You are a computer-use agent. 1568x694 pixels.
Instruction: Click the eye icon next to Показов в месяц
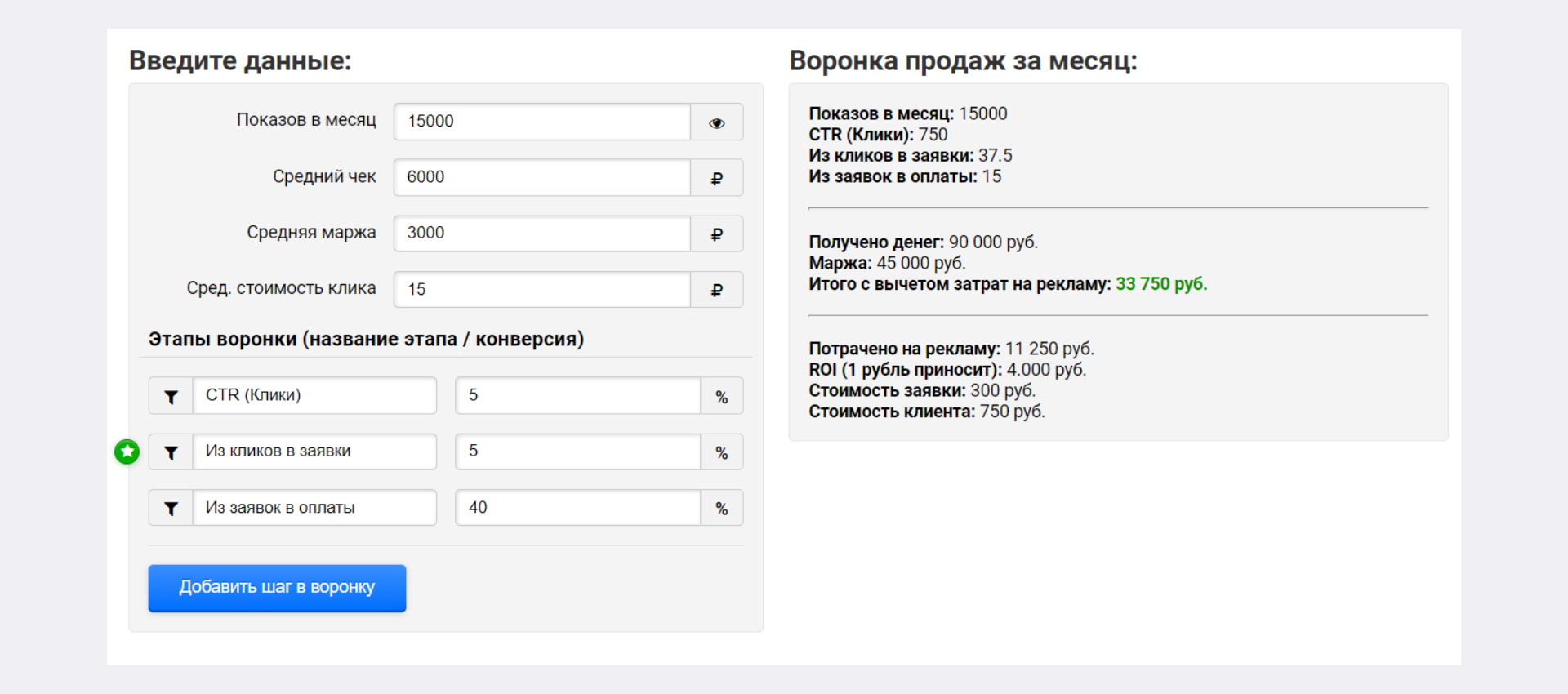(716, 122)
